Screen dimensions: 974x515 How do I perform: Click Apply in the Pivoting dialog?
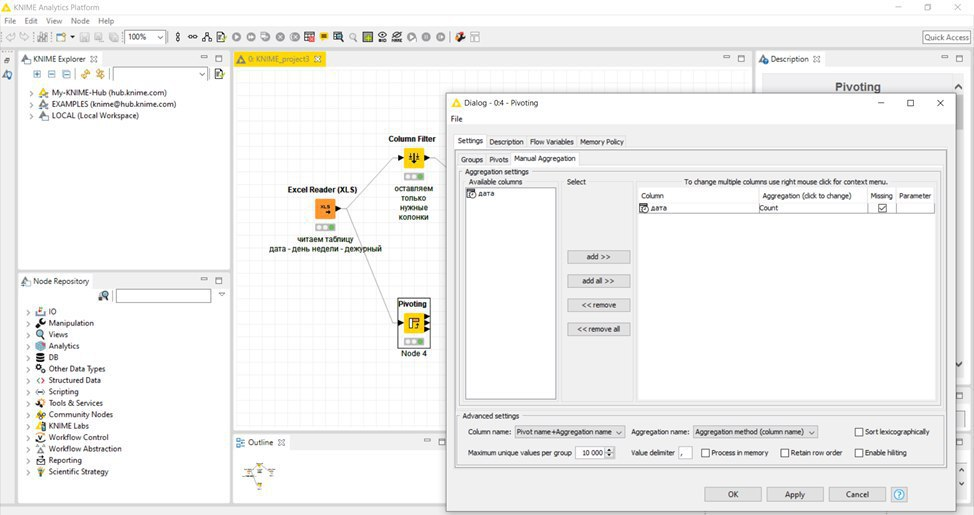pyautogui.click(x=794, y=494)
